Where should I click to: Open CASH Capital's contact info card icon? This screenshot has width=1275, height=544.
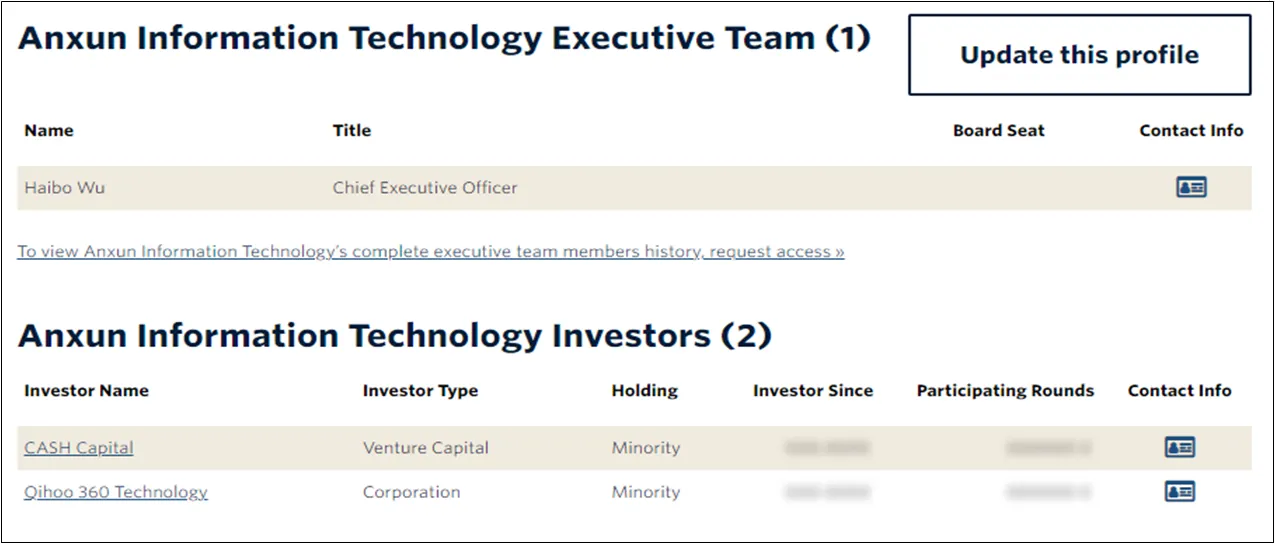pos(1179,448)
